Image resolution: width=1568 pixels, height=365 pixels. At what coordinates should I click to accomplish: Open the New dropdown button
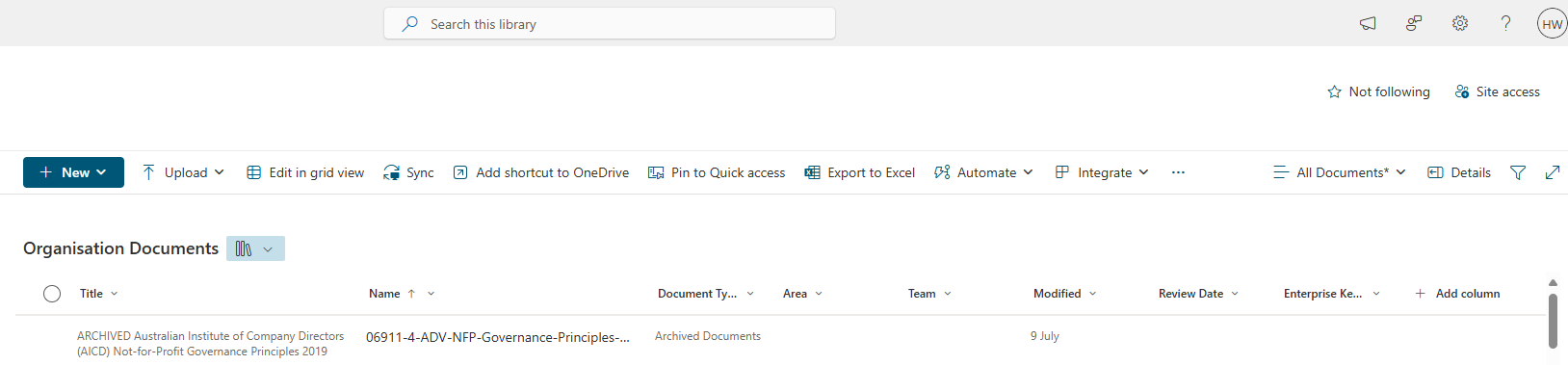point(73,172)
